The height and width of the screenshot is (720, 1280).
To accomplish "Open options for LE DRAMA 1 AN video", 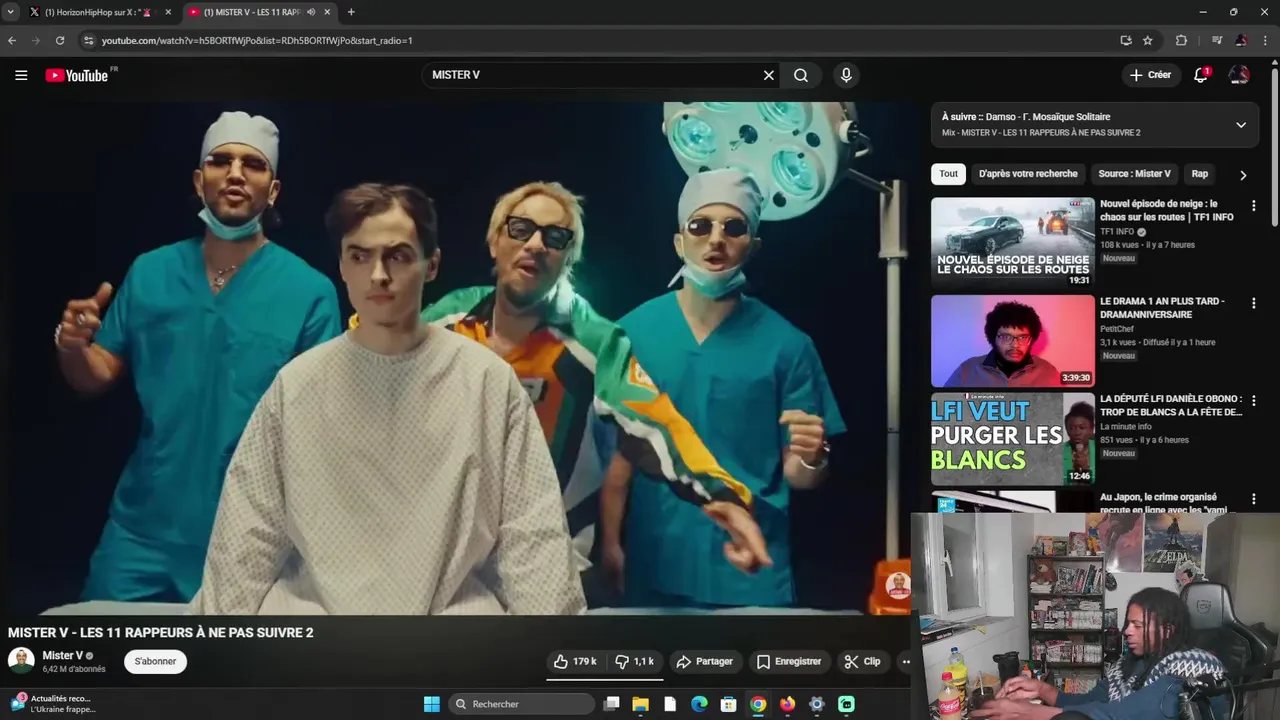I will (x=1253, y=303).
